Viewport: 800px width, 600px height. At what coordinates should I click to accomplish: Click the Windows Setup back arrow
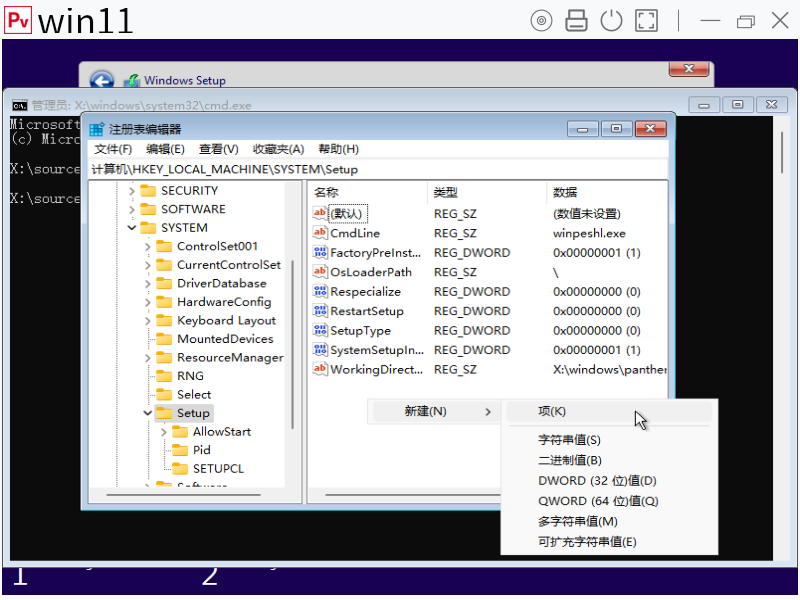(102, 80)
